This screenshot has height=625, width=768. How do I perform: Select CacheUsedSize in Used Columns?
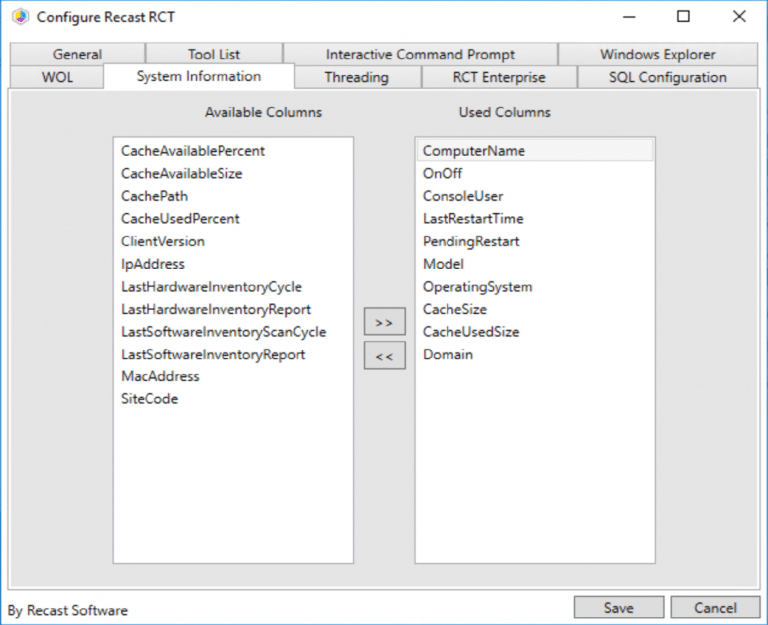pos(535,332)
